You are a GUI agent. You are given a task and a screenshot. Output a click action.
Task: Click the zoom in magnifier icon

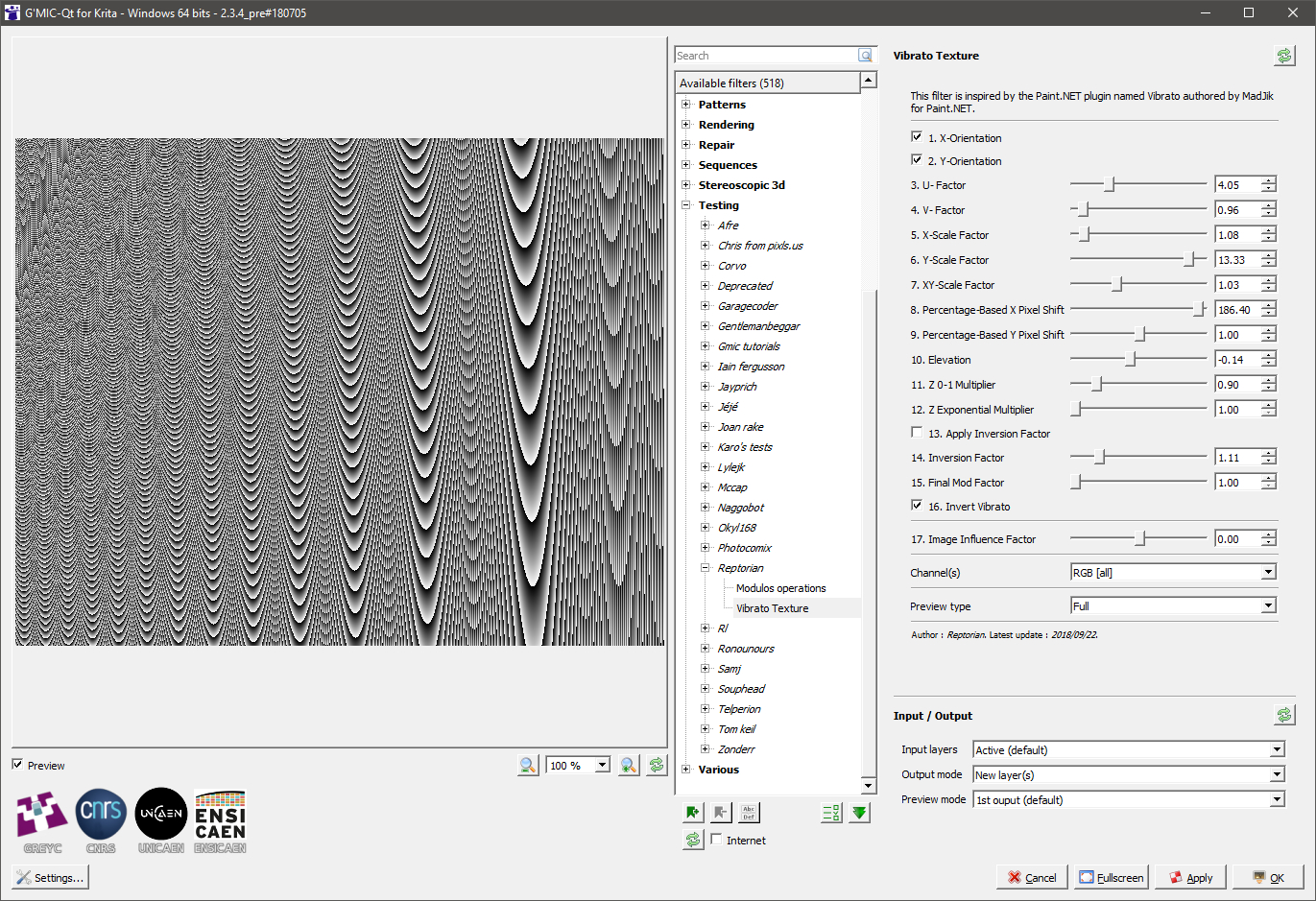629,765
